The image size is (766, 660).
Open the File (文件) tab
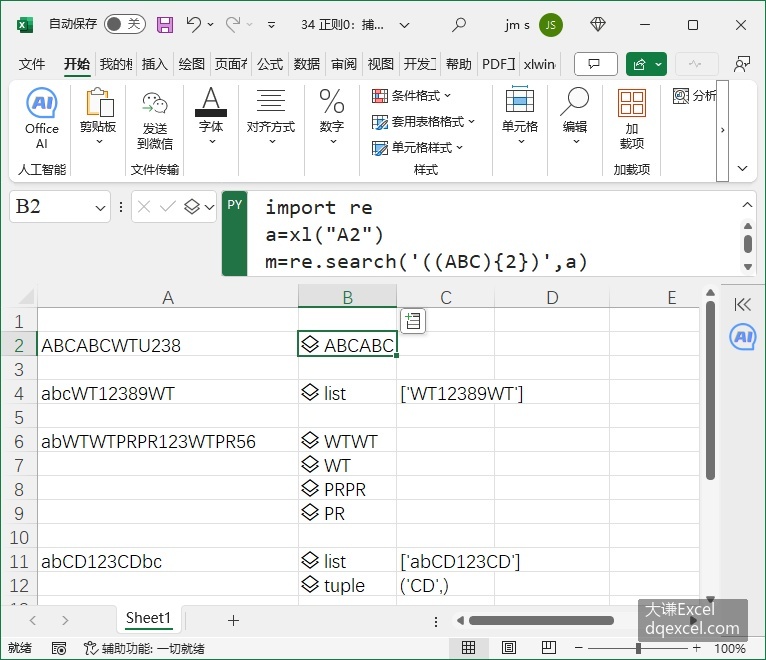32,64
